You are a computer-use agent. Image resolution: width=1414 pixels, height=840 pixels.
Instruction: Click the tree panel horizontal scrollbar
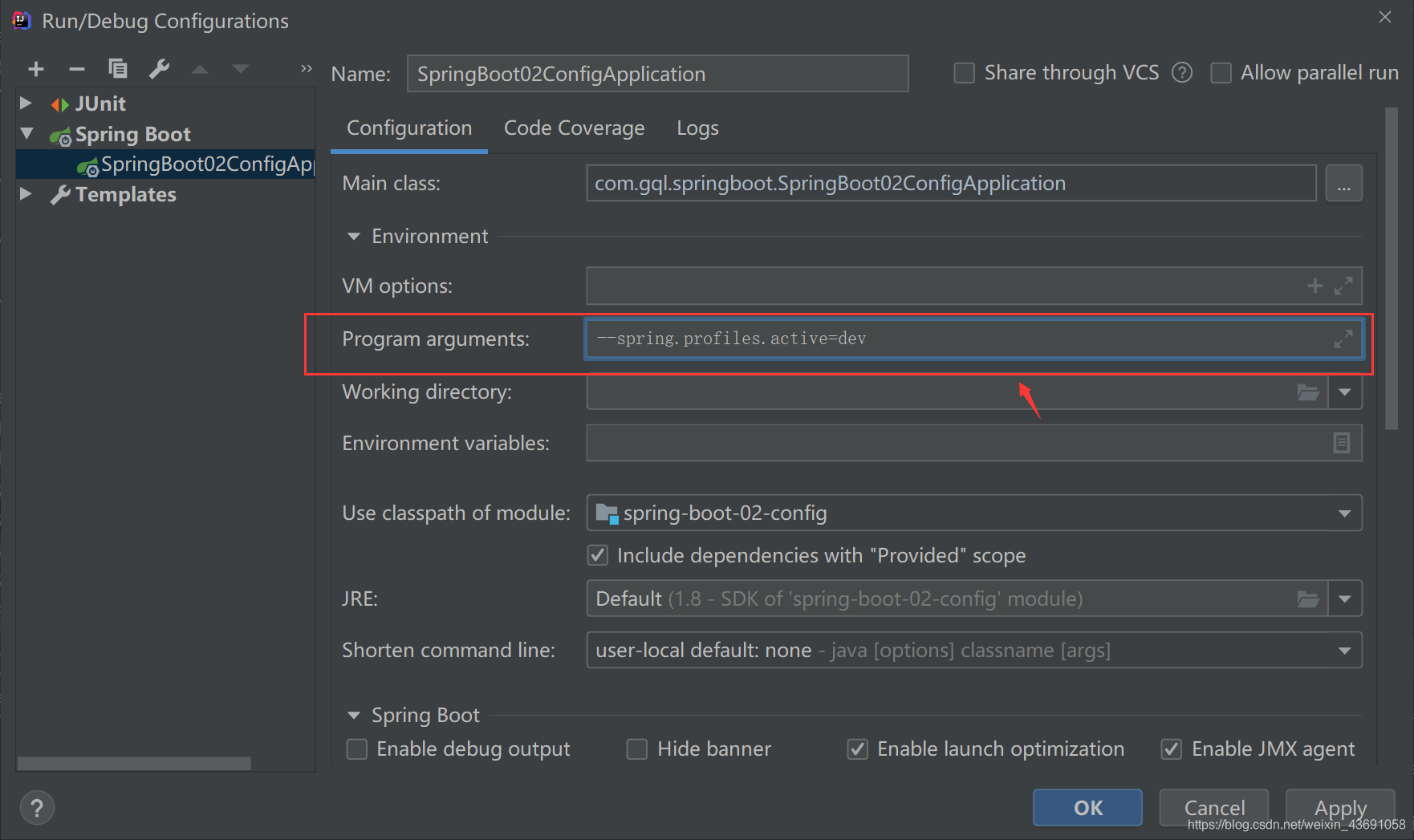[x=134, y=764]
